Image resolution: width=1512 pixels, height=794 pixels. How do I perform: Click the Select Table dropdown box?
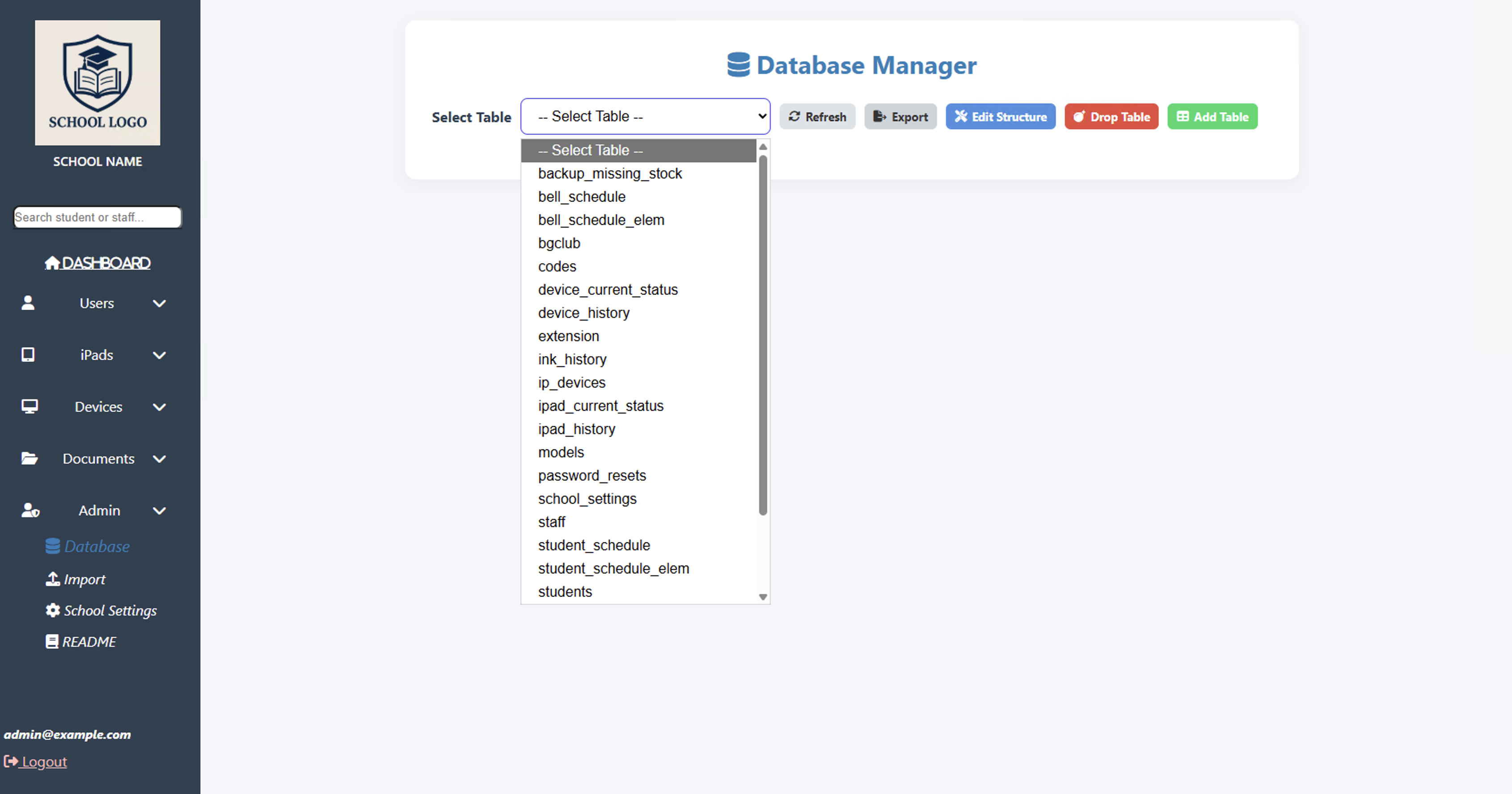tap(645, 116)
